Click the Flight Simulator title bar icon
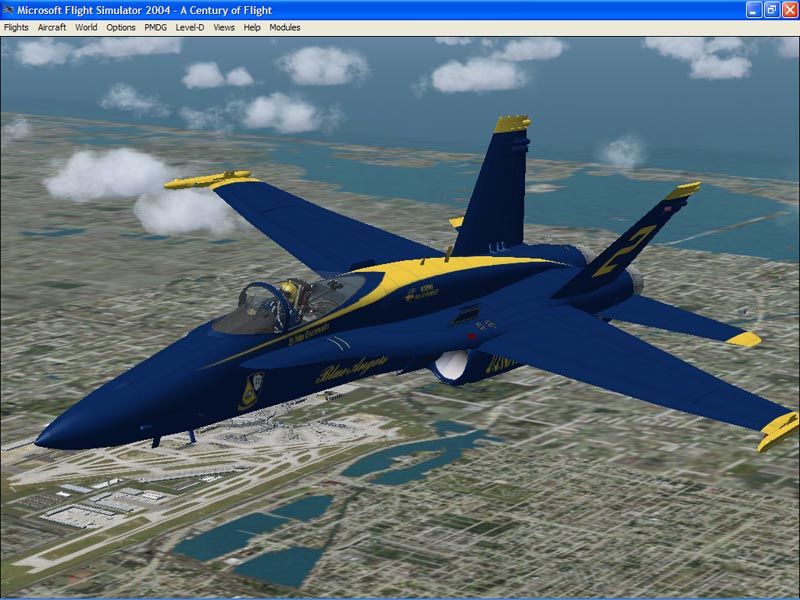This screenshot has width=800, height=600. (9, 9)
